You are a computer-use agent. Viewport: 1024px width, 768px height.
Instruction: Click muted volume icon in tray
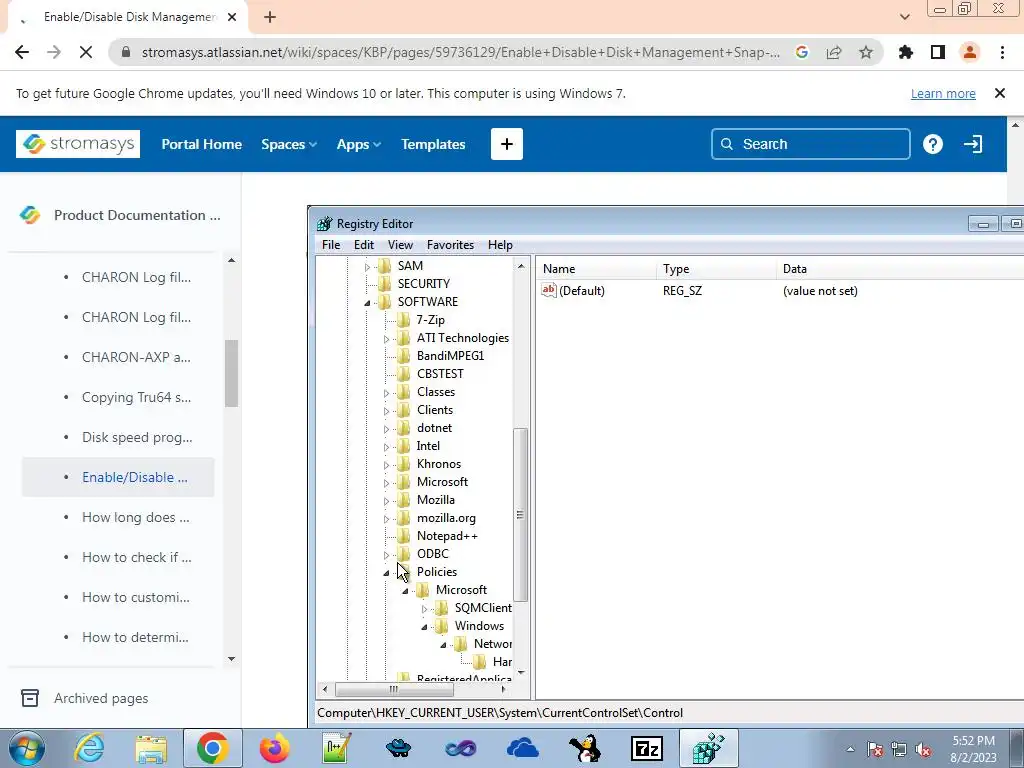[923, 749]
